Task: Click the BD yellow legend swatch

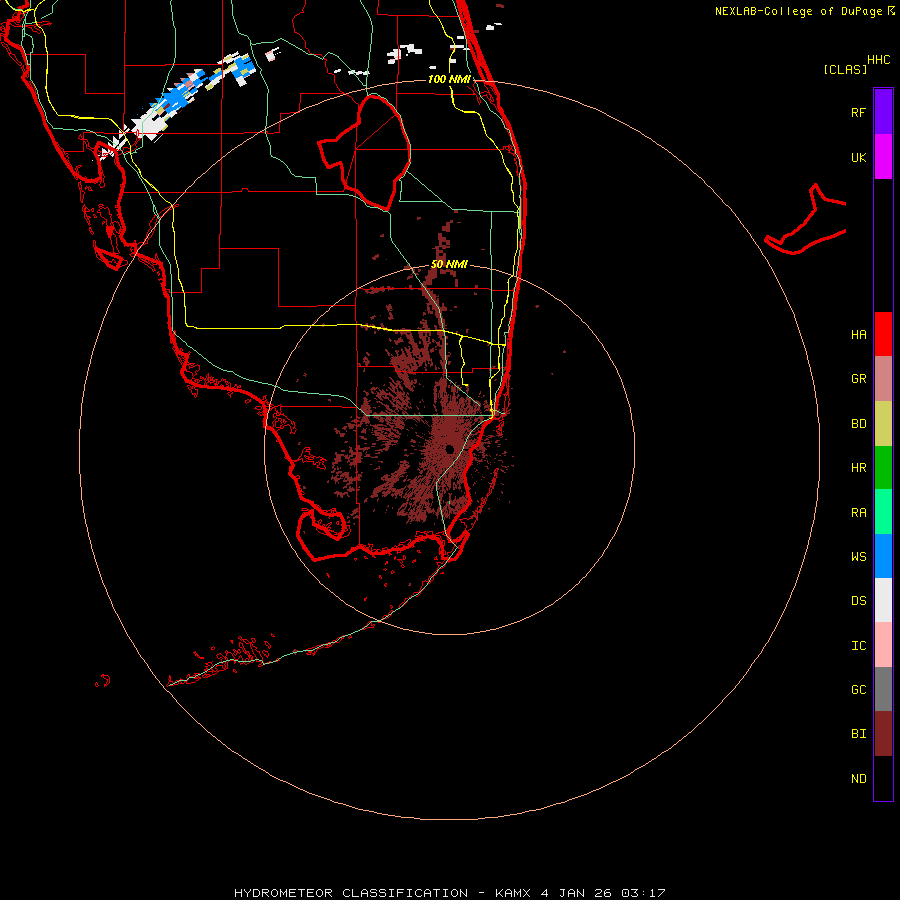Action: pyautogui.click(x=883, y=424)
